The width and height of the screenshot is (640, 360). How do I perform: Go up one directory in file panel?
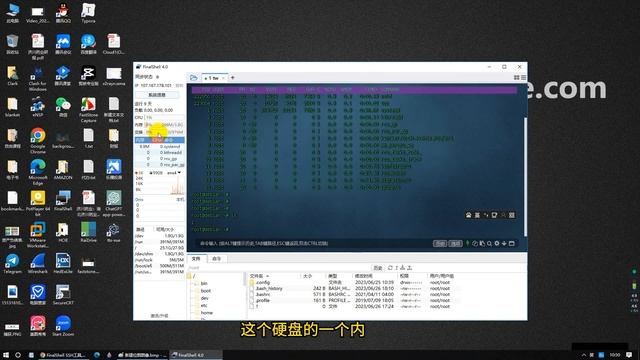[x=396, y=268]
